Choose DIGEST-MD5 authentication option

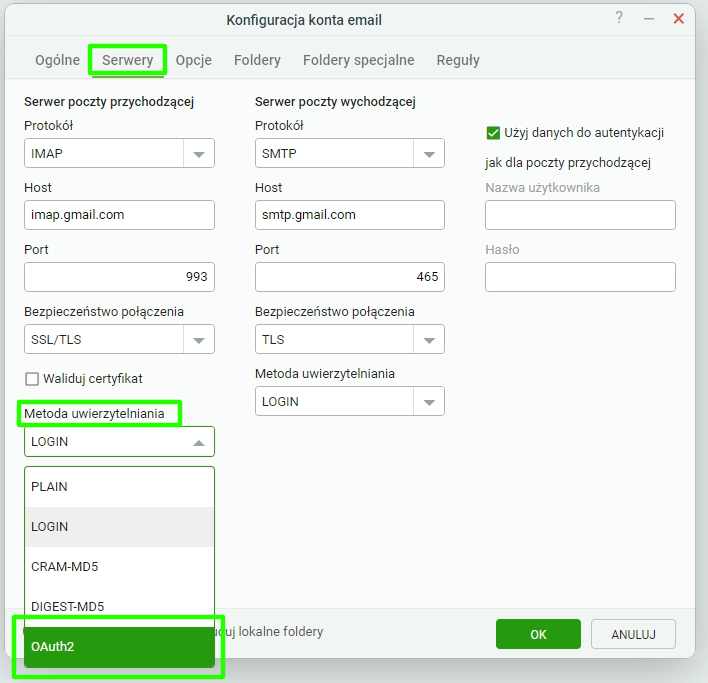click(119, 606)
